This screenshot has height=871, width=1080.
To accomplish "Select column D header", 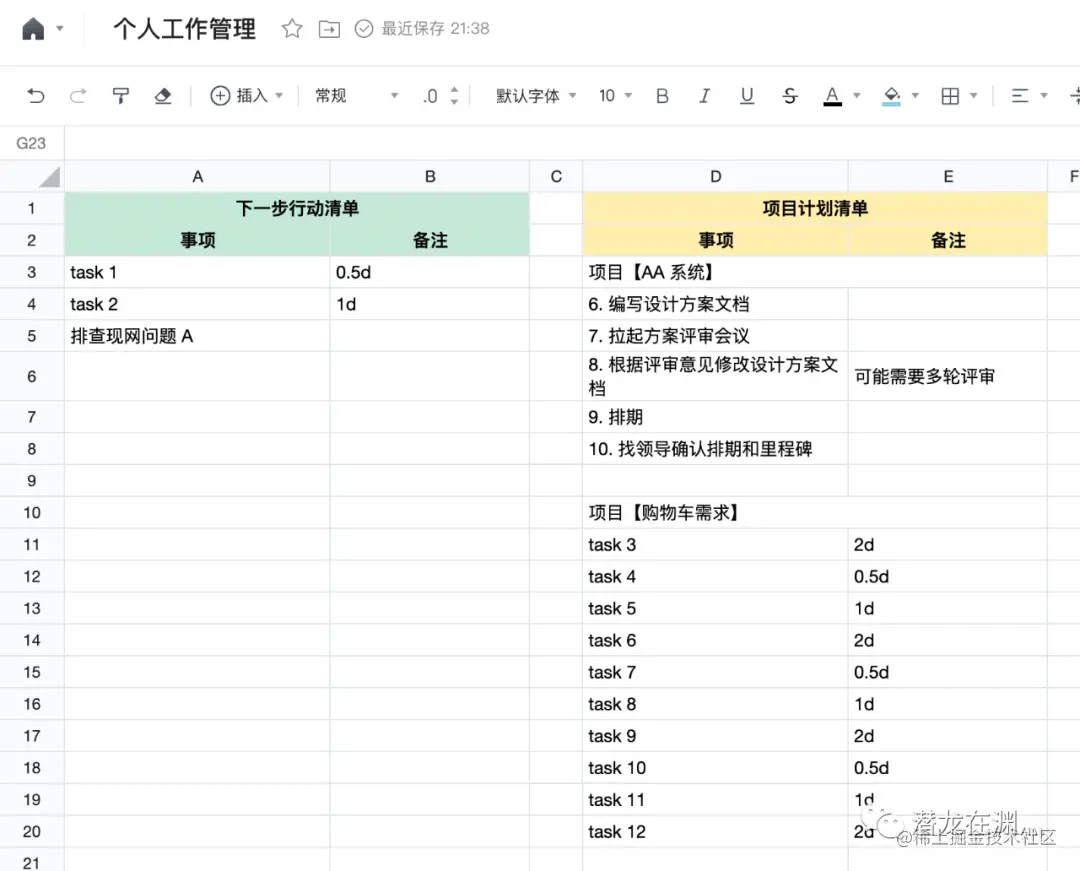I will [x=716, y=176].
